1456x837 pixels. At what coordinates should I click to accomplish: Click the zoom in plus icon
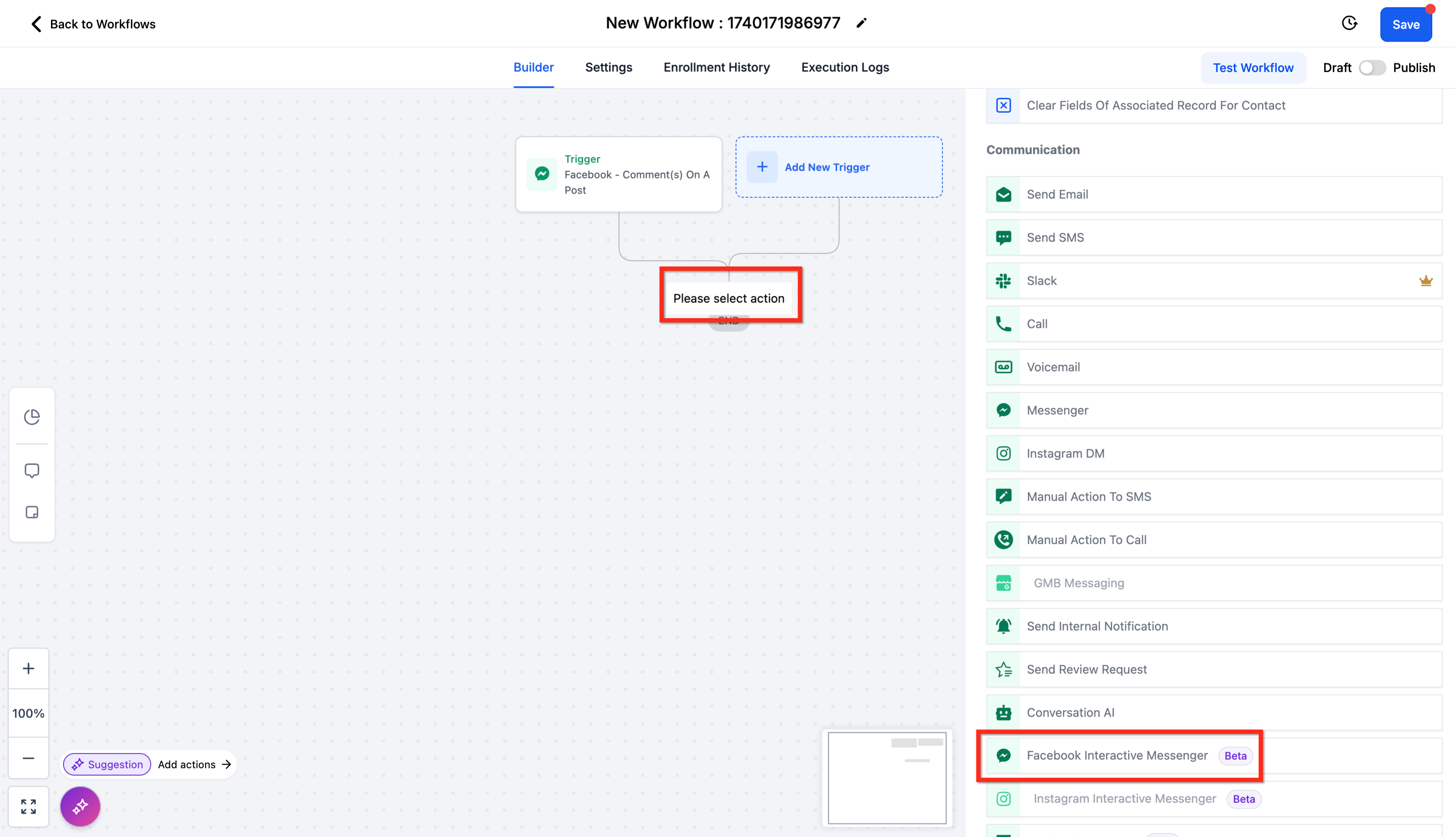coord(28,668)
